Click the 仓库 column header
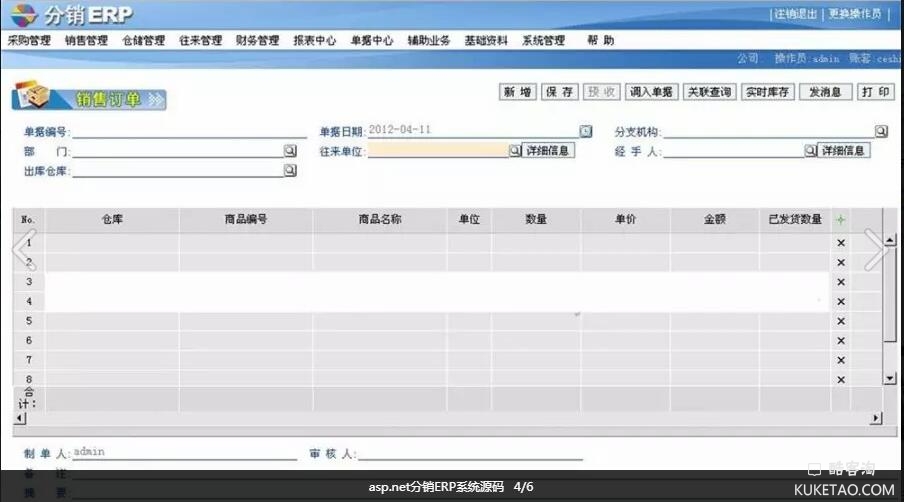904x502 pixels. tap(112, 220)
